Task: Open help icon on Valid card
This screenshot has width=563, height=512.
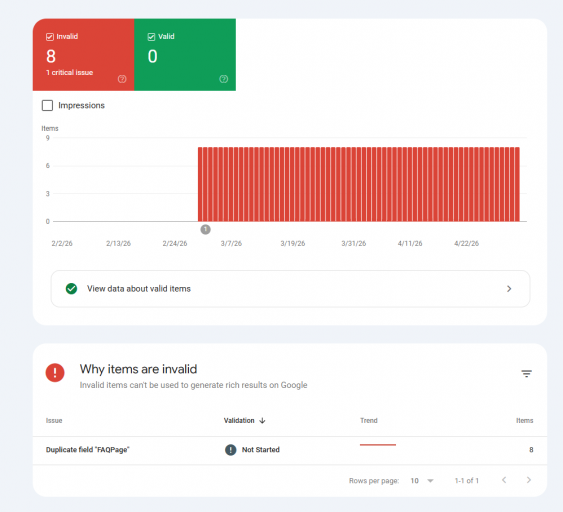Action: tap(224, 79)
